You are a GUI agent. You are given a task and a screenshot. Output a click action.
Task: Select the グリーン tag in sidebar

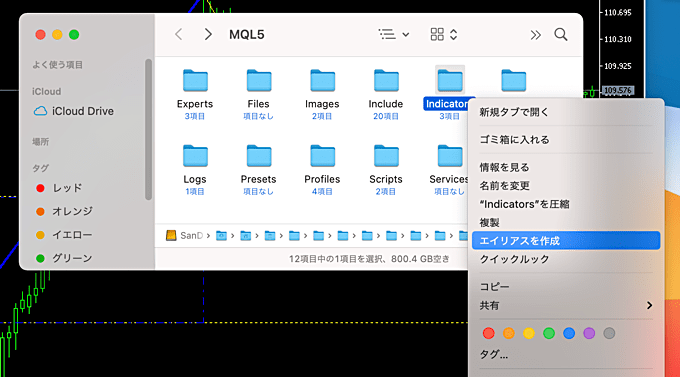[64, 258]
